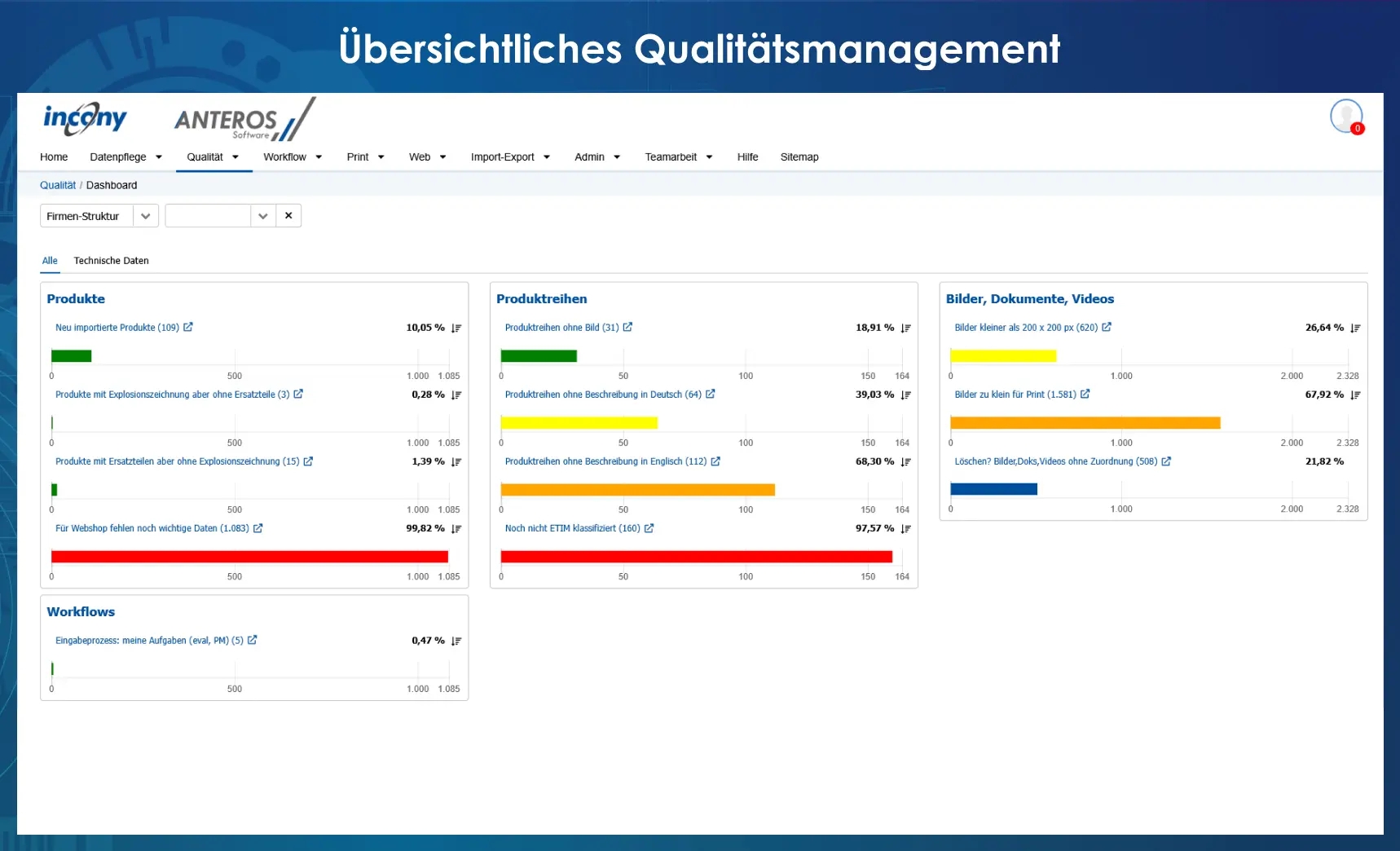Open external link icon for Produktreihen ohne Bild

click(627, 327)
